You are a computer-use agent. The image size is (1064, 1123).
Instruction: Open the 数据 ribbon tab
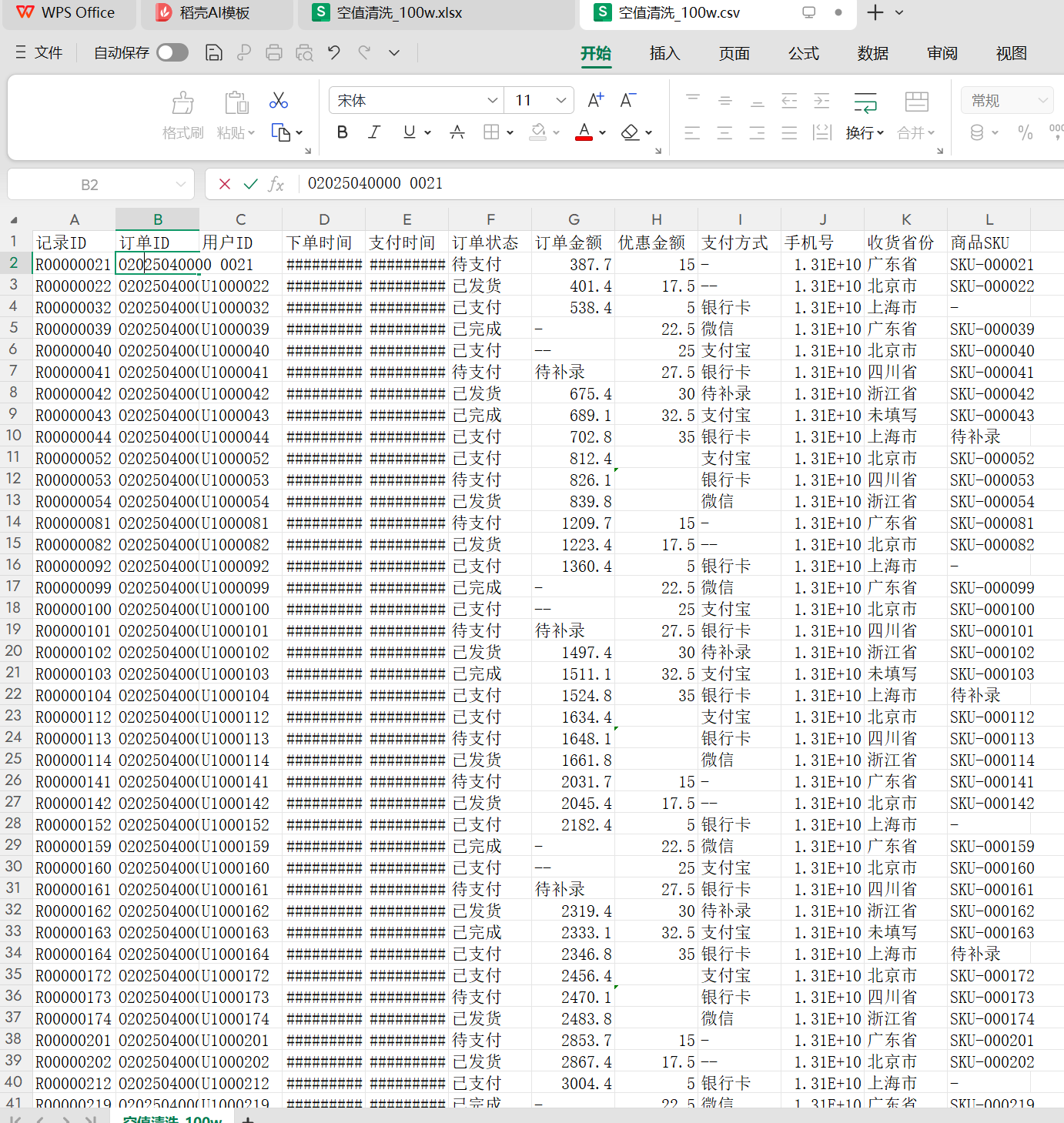coord(872,53)
